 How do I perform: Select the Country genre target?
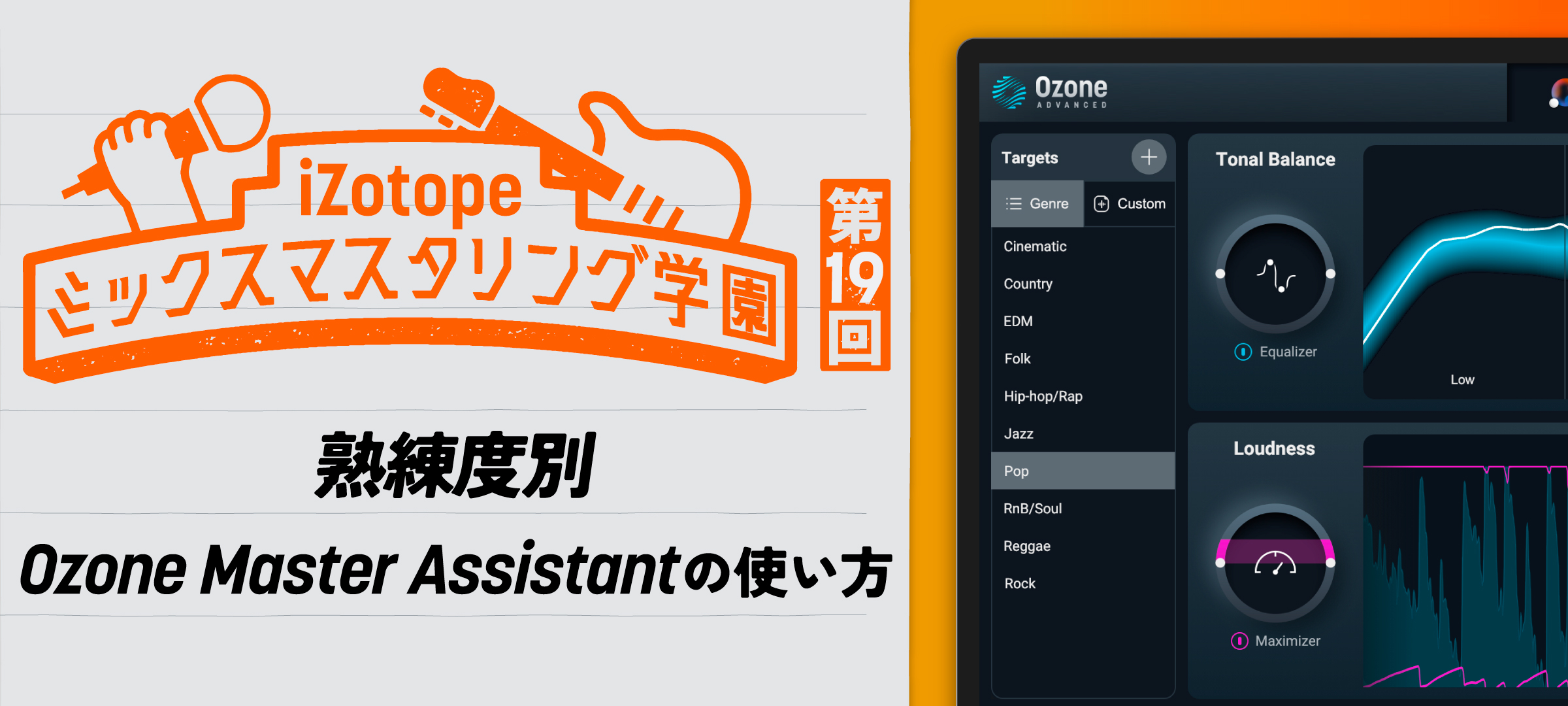tap(1083, 284)
